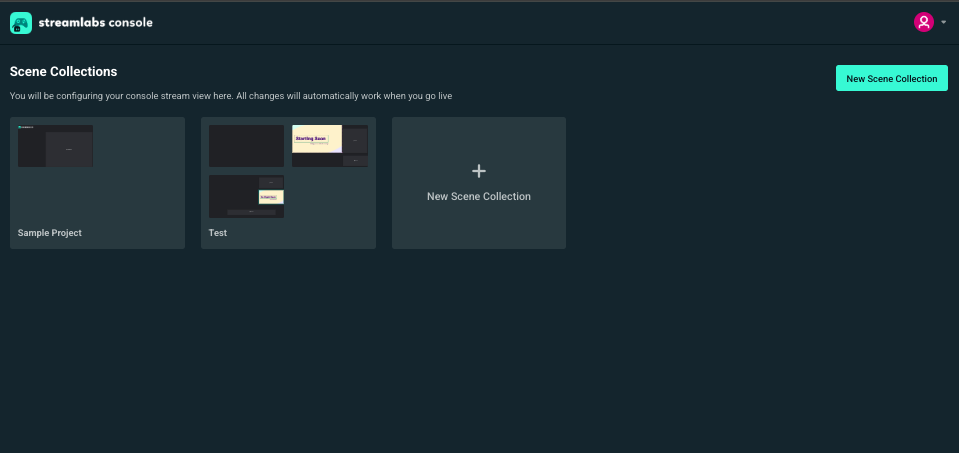
Task: Click the plus icon on the new collection tile
Action: tap(478, 171)
